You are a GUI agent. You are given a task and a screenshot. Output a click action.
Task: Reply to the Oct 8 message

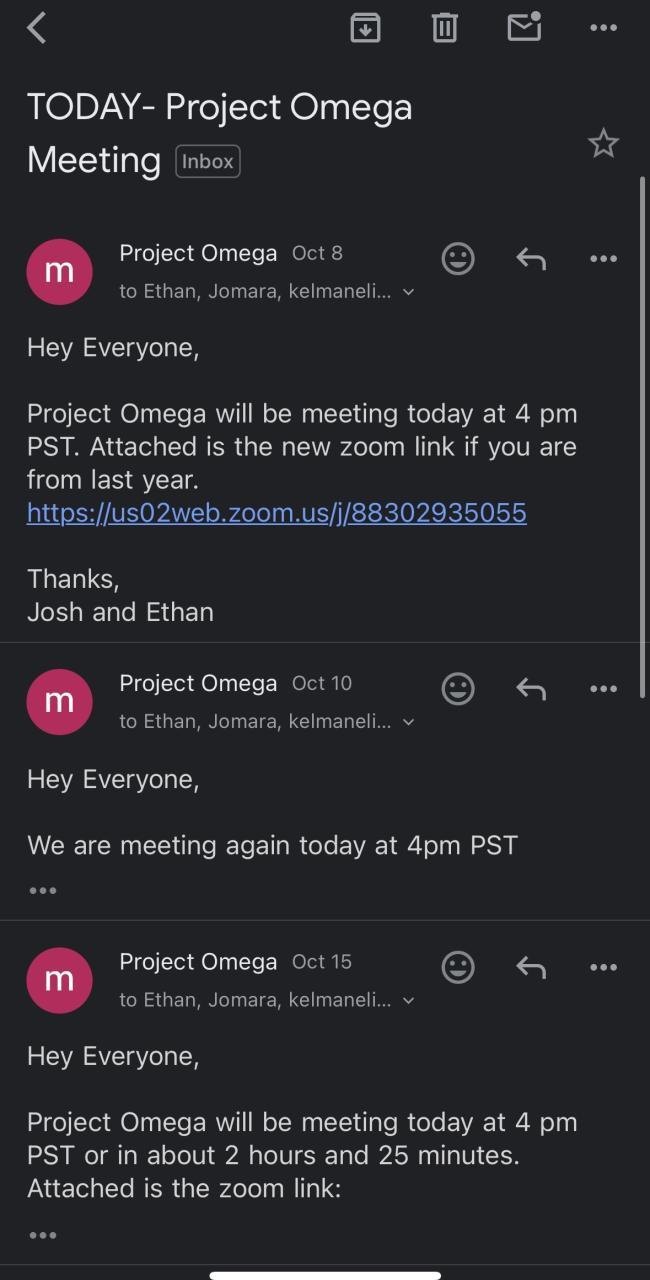[x=531, y=259]
